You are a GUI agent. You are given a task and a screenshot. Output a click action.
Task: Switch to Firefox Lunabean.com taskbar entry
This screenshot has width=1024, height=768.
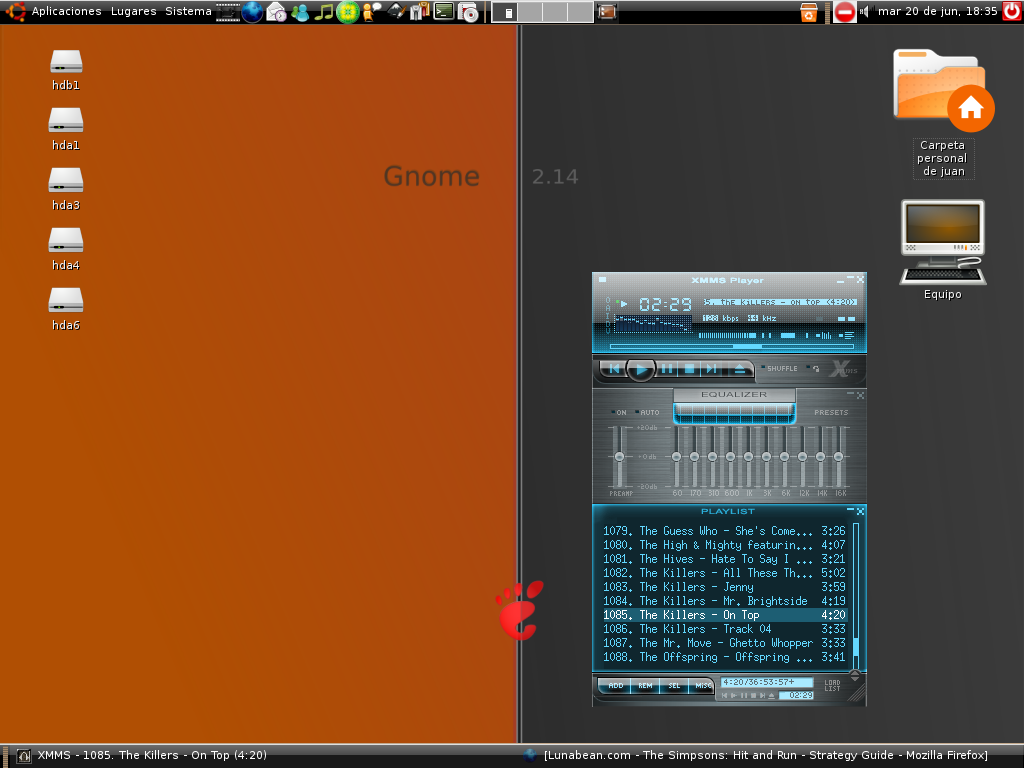click(x=758, y=755)
